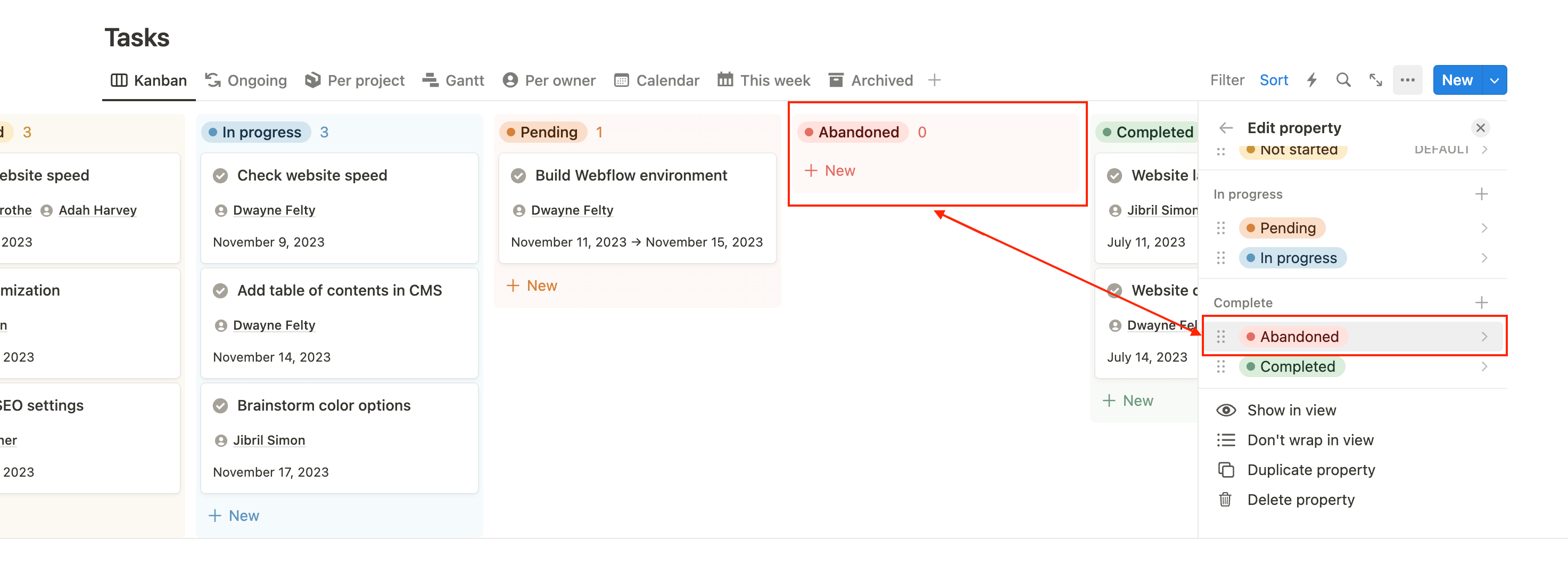Add a new card under Abandoned column
Viewport: 1568px width, 572px height.
(830, 170)
